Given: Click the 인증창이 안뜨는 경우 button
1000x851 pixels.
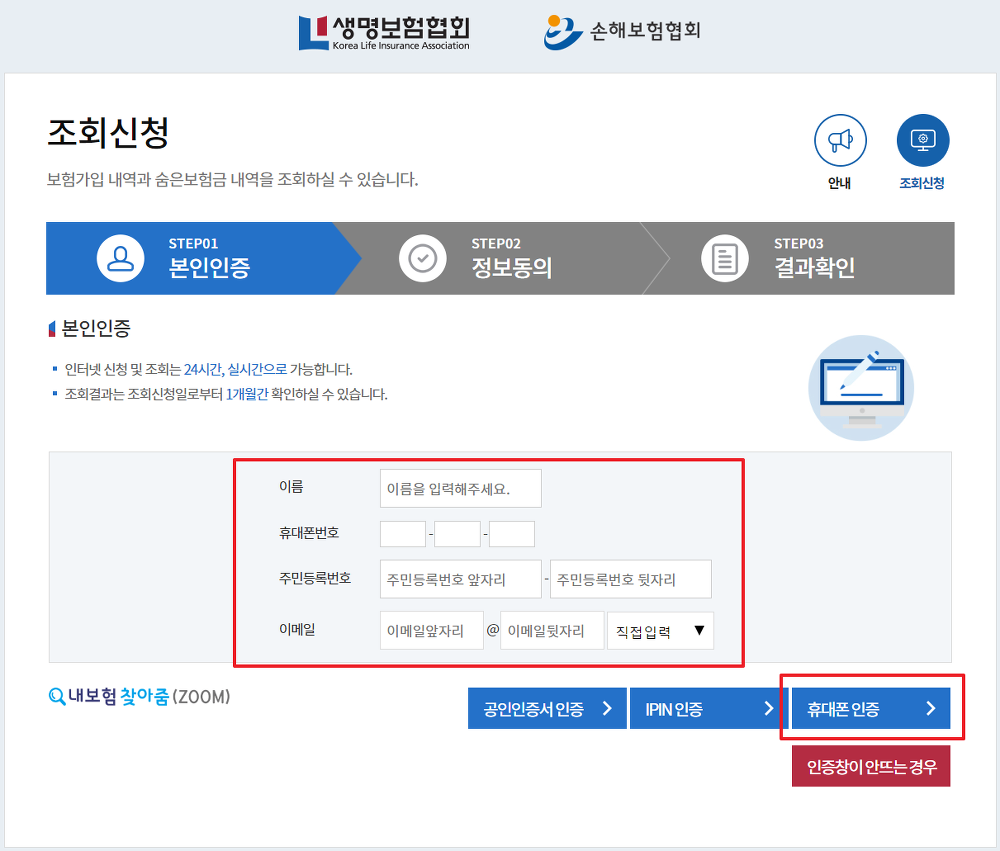Looking at the screenshot, I should point(871,766).
